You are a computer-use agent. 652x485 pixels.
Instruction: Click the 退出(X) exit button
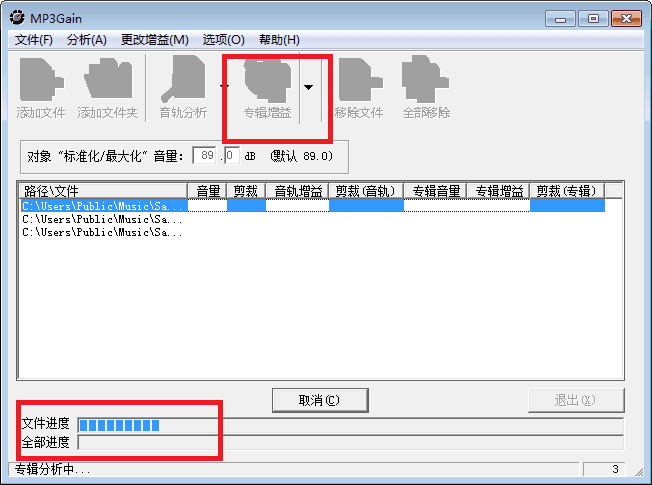pyautogui.click(x=576, y=400)
